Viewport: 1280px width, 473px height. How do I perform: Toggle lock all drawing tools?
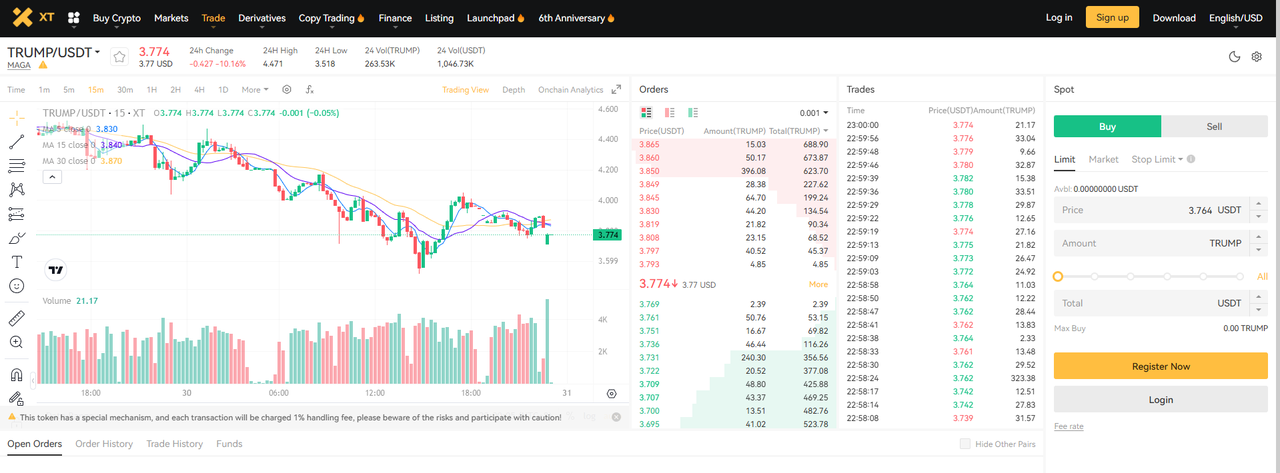click(17, 397)
